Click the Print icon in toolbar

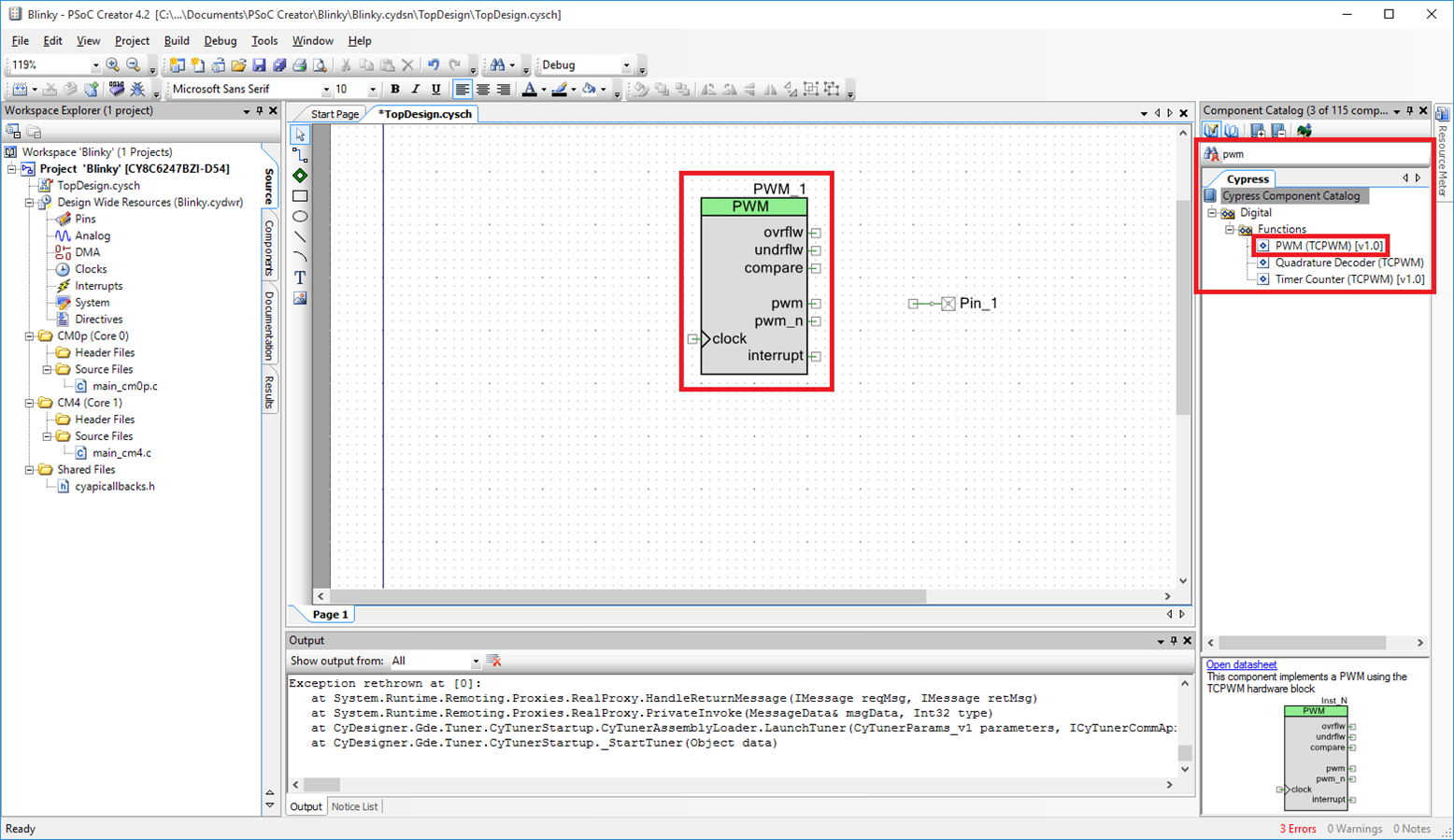tap(300, 65)
